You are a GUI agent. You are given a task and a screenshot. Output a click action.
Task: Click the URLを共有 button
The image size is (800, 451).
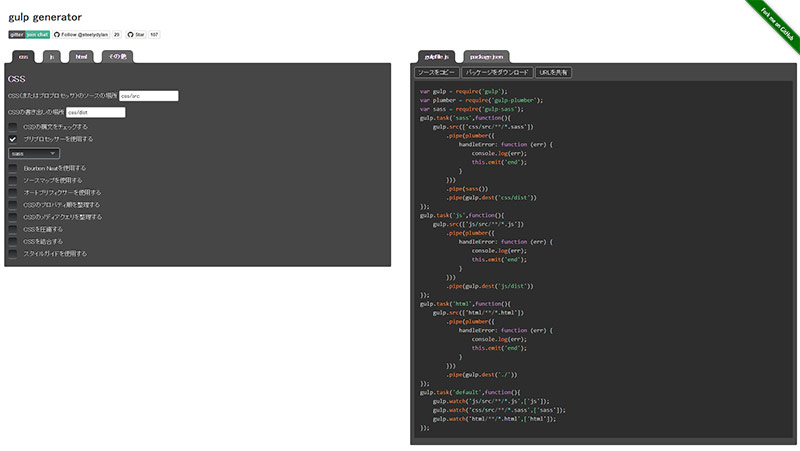pos(554,72)
